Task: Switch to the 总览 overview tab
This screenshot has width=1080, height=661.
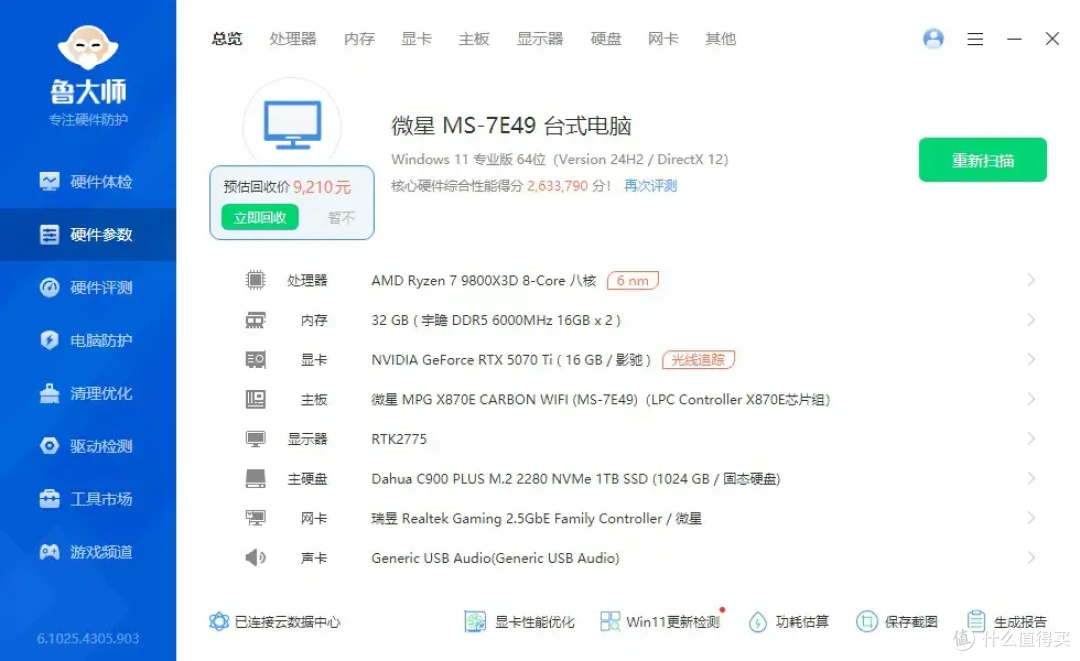Action: tap(227, 39)
